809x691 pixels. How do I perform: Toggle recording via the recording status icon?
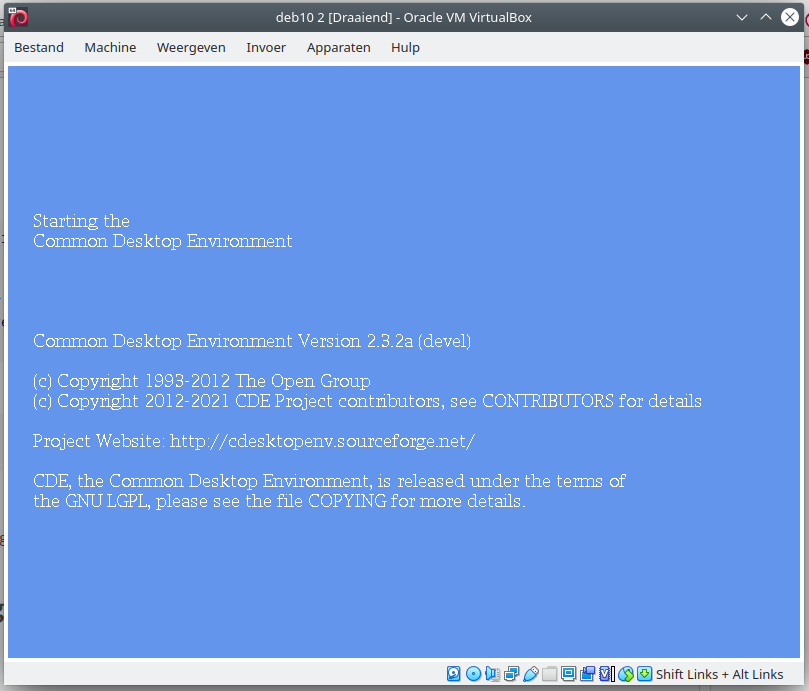click(586, 674)
